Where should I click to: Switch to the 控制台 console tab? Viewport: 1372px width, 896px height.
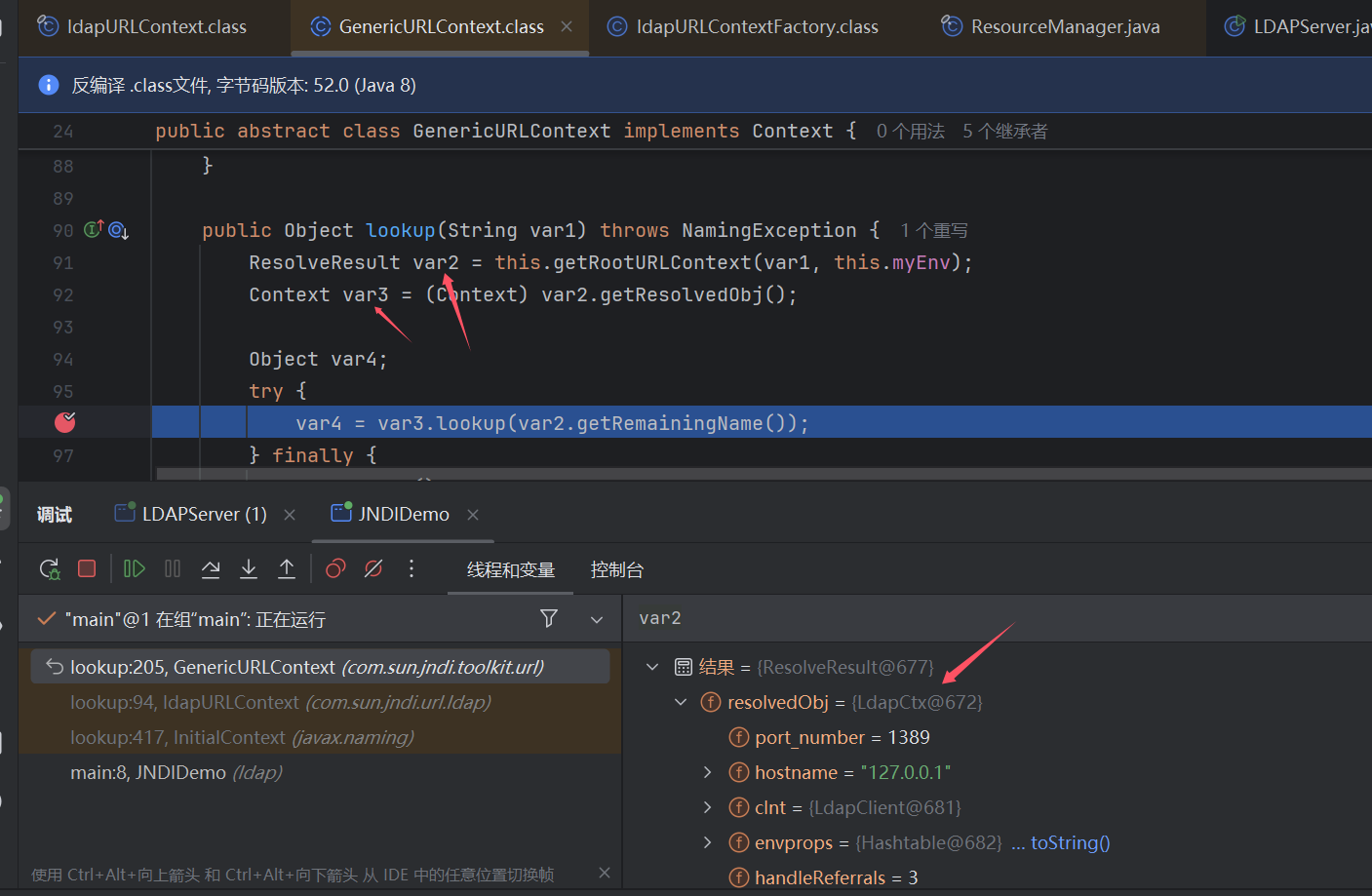[617, 569]
